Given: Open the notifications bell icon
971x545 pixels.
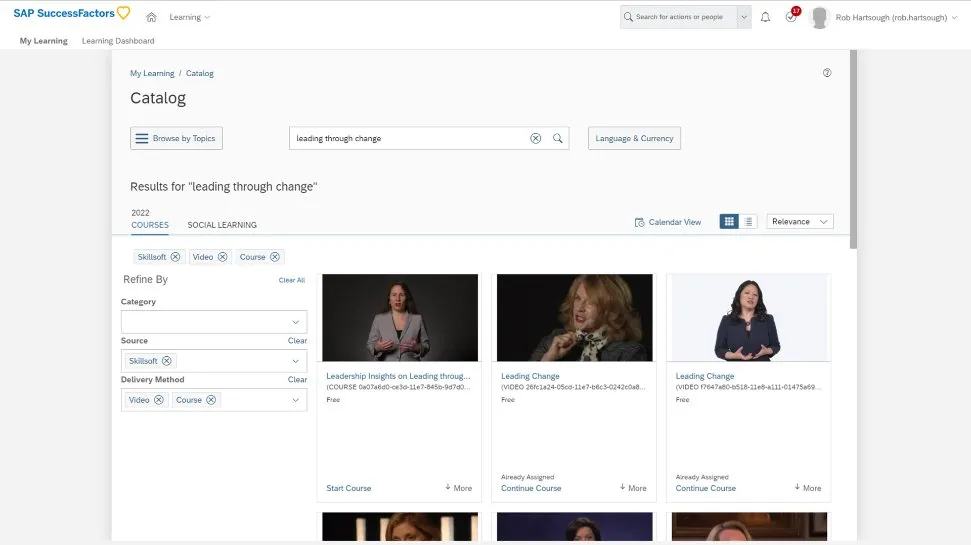Looking at the screenshot, I should [765, 17].
